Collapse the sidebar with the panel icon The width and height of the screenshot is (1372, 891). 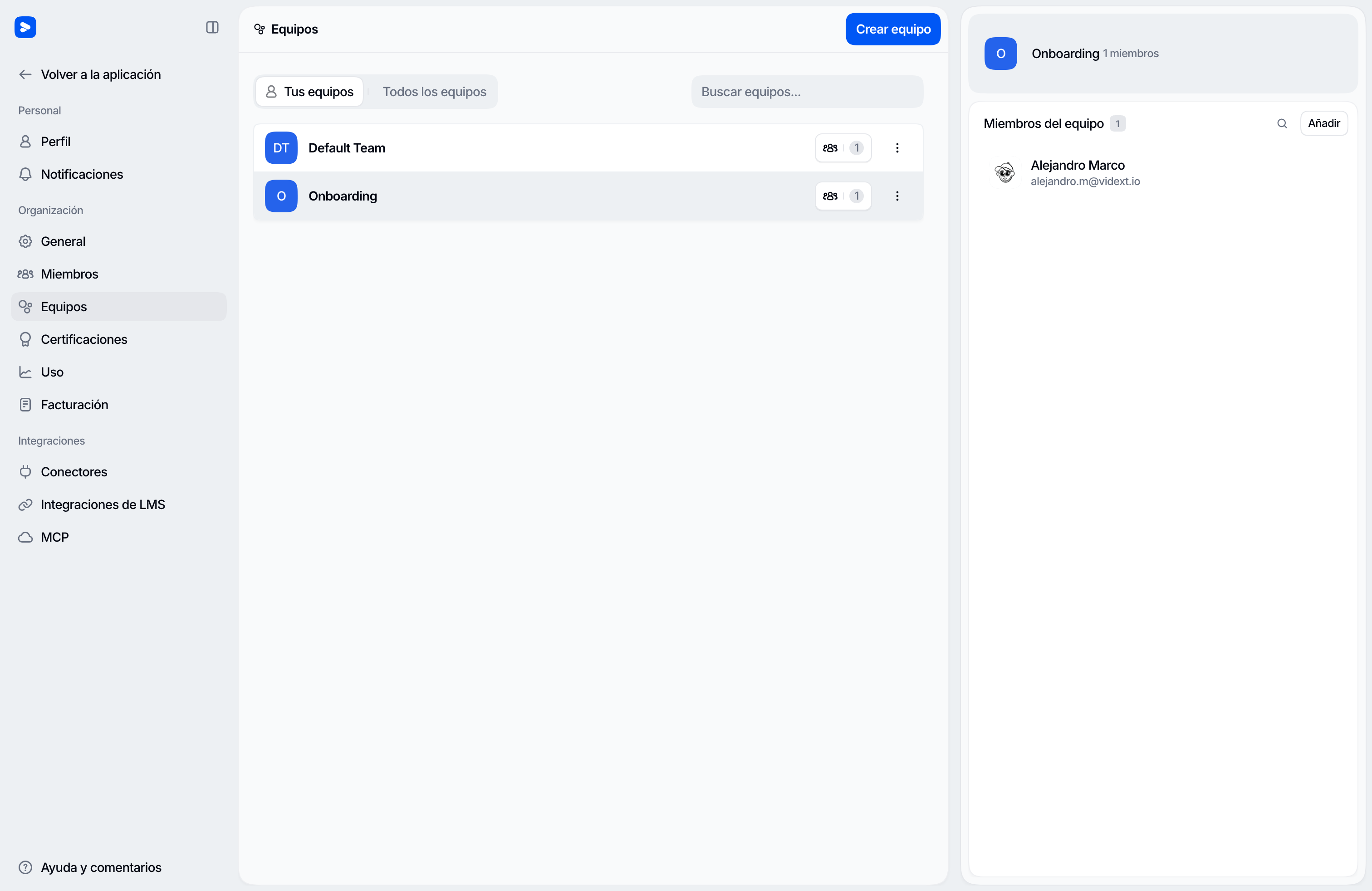point(212,27)
